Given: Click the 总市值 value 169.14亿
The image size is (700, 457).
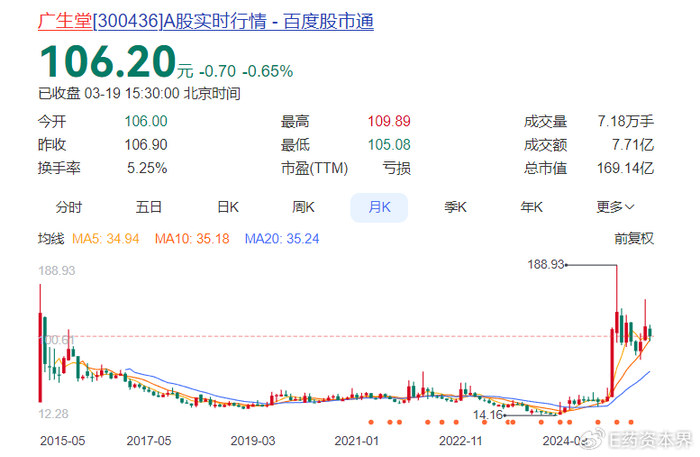Looking at the screenshot, I should 625,168.
